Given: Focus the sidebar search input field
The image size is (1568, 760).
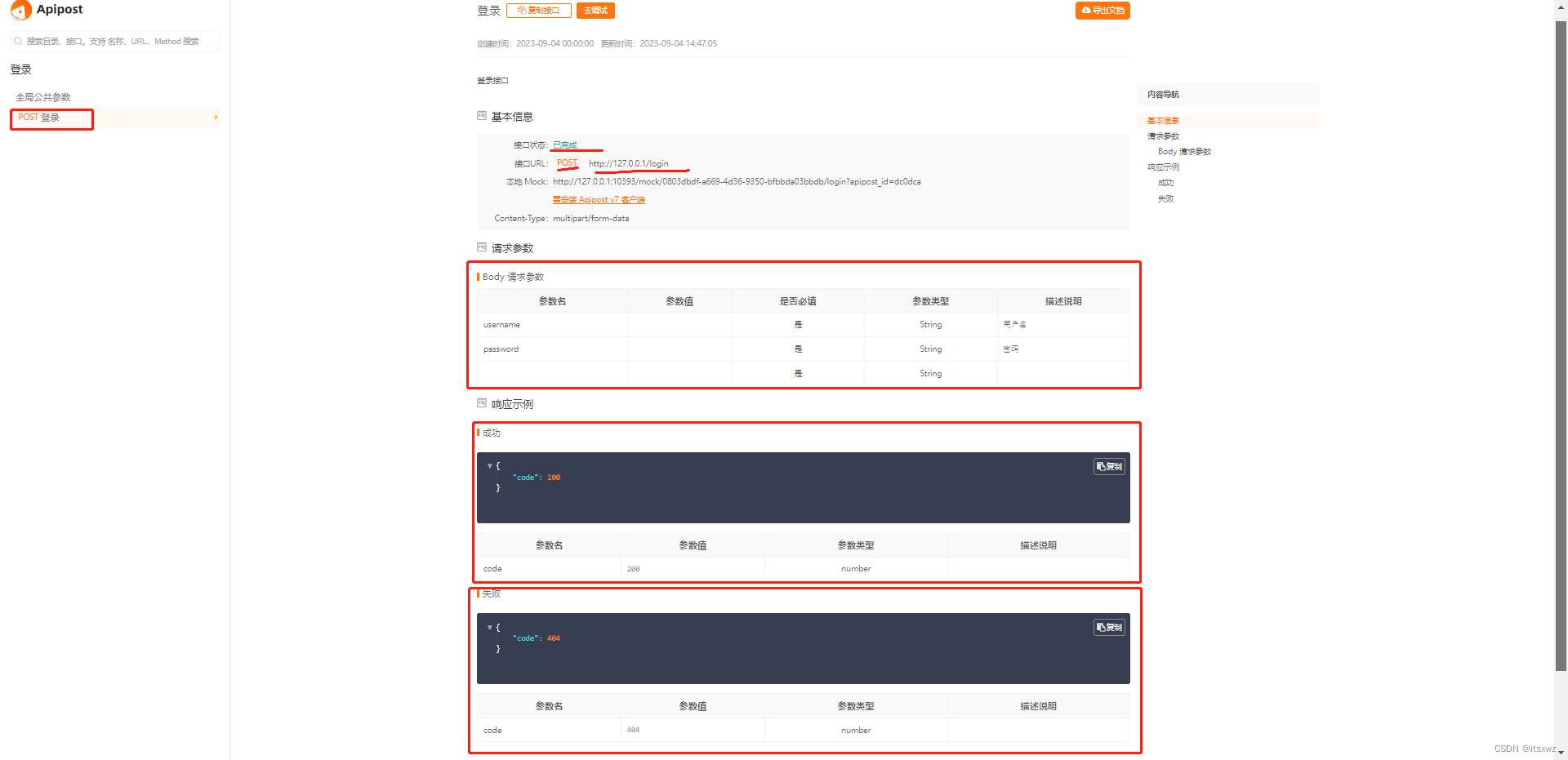Looking at the screenshot, I should (115, 41).
